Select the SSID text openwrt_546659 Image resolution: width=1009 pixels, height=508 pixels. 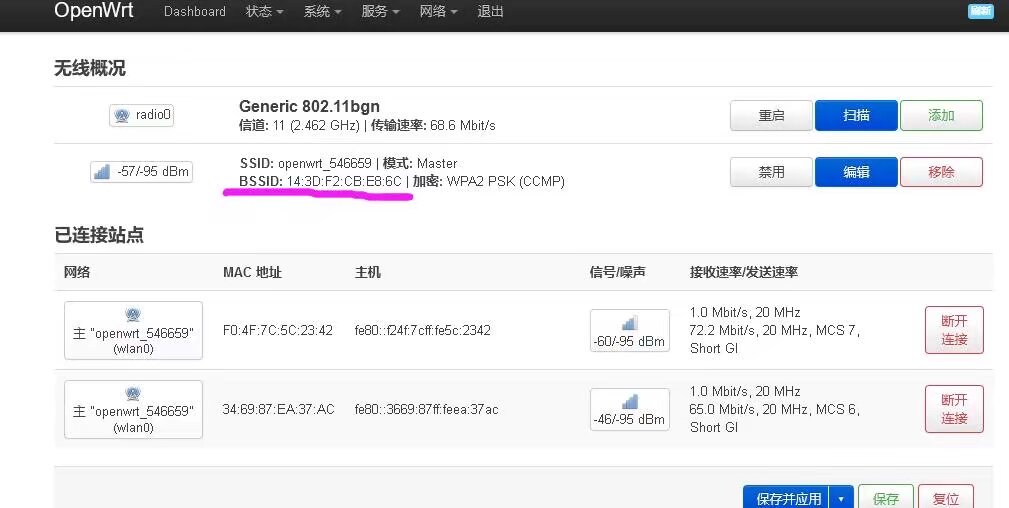coord(325,164)
